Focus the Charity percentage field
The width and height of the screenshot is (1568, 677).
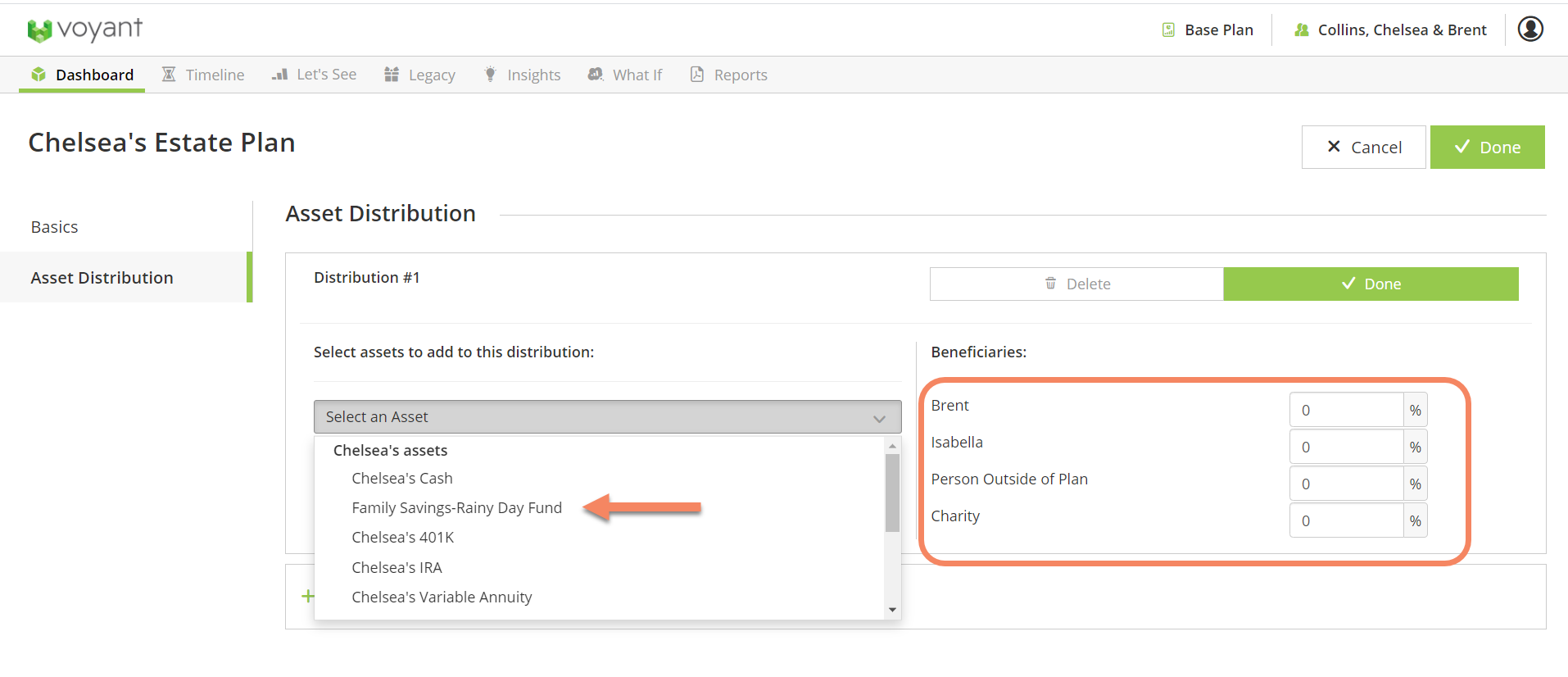click(x=1346, y=521)
